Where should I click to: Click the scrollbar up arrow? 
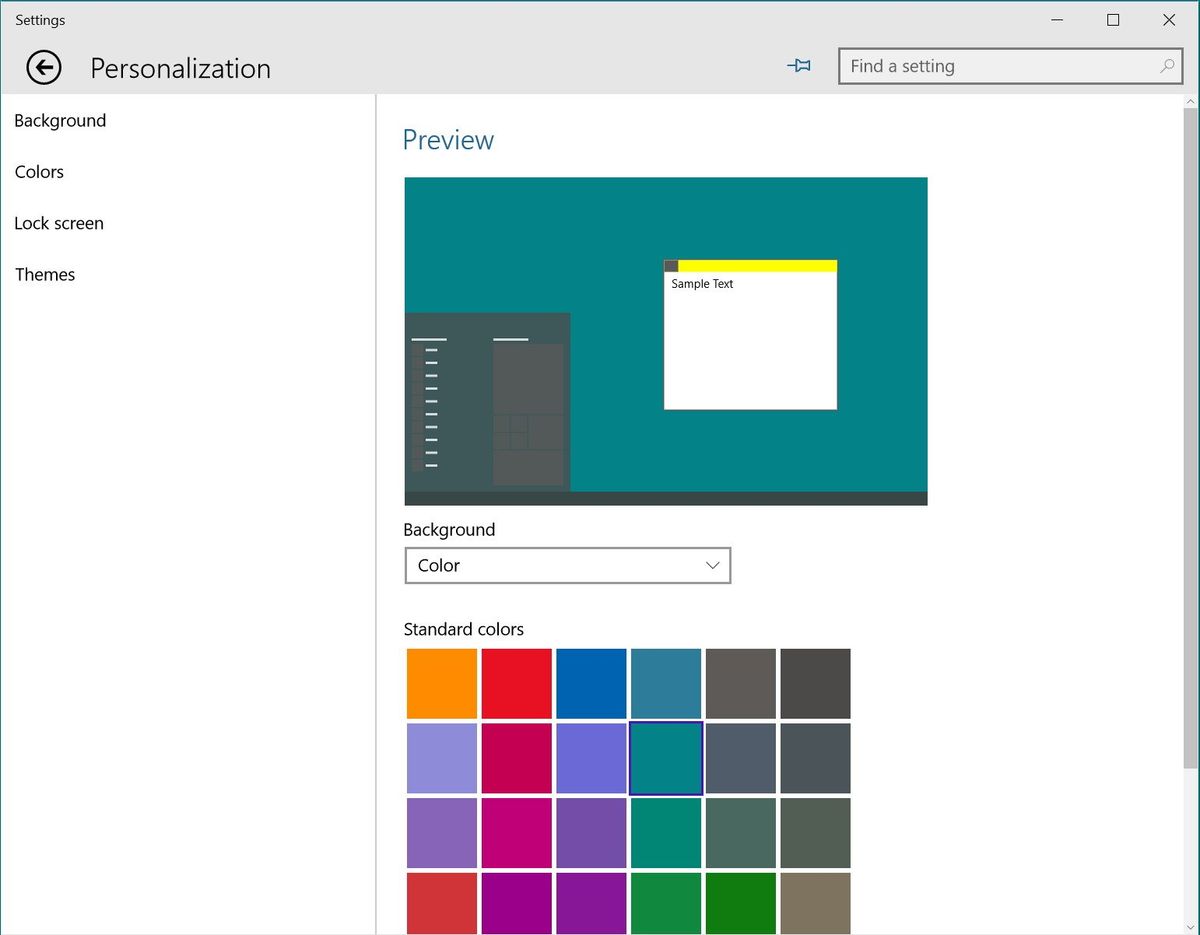click(x=1191, y=101)
